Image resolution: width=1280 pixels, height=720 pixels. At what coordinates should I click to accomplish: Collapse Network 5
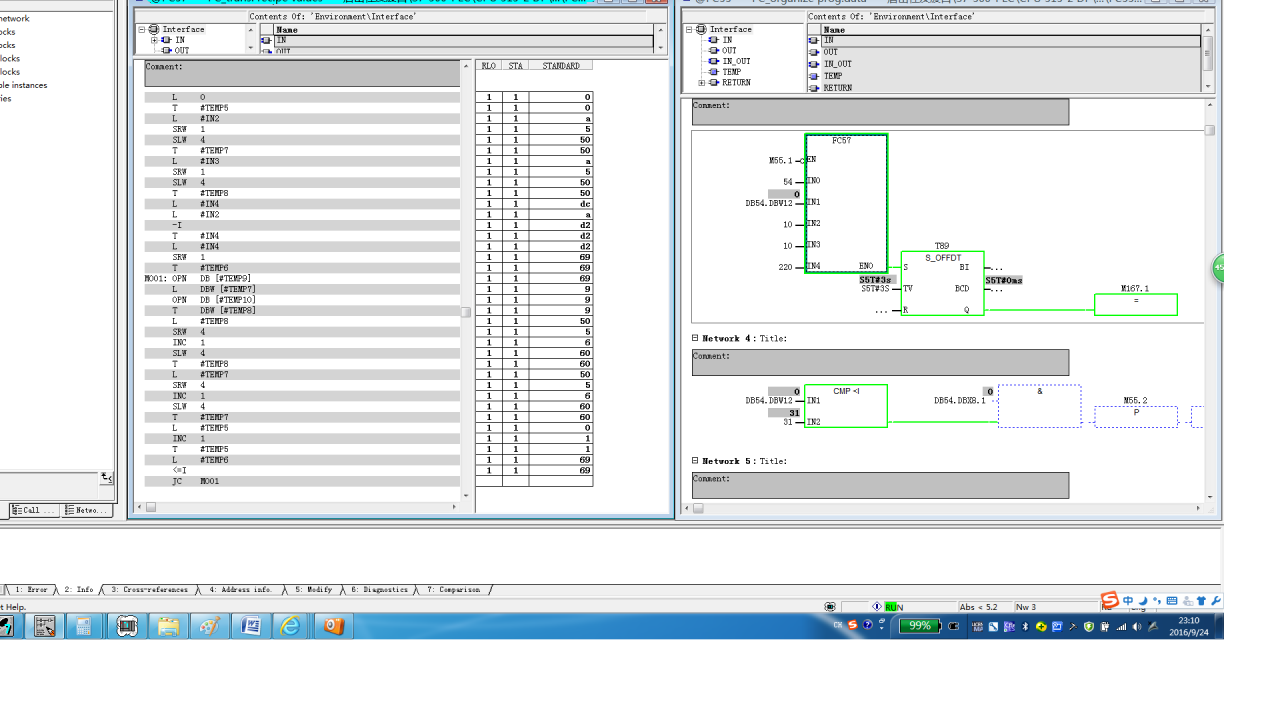click(695, 461)
